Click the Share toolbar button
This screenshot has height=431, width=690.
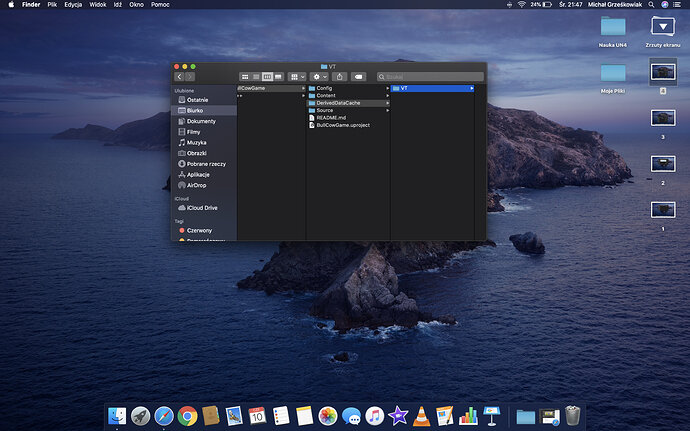(340, 76)
